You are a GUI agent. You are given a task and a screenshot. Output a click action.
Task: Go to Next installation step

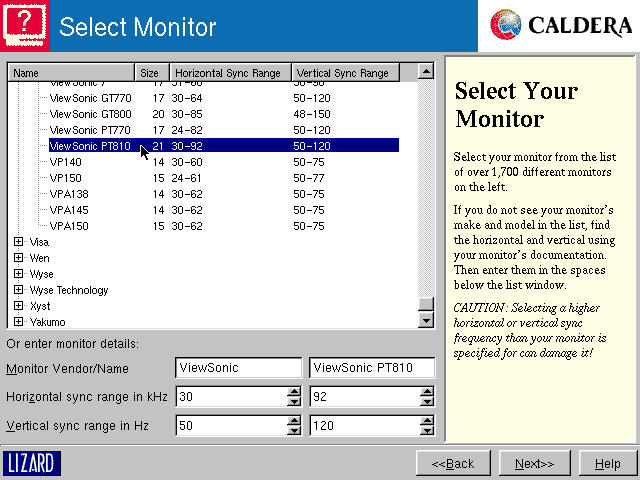pos(534,464)
